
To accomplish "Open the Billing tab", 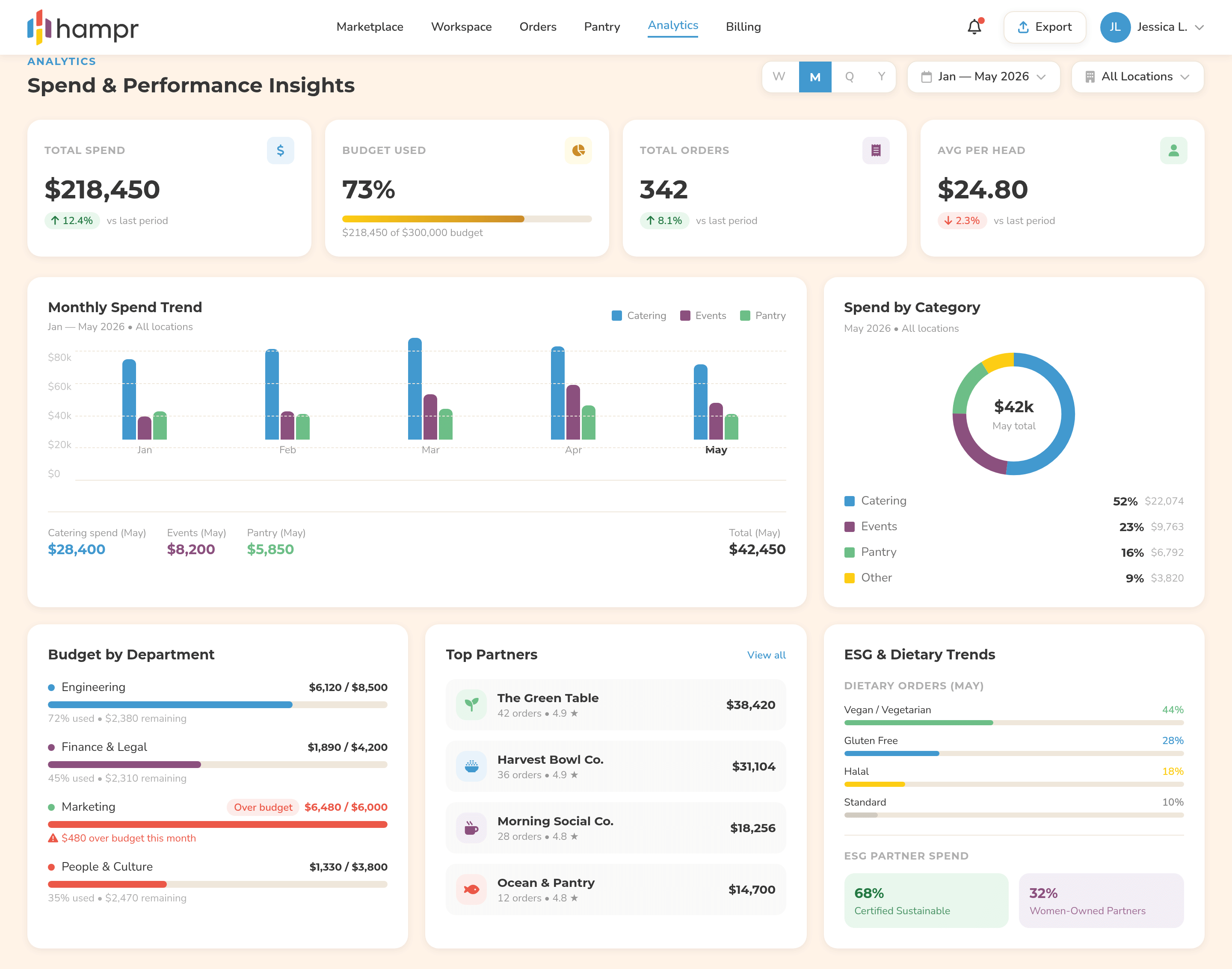I will pyautogui.click(x=743, y=27).
